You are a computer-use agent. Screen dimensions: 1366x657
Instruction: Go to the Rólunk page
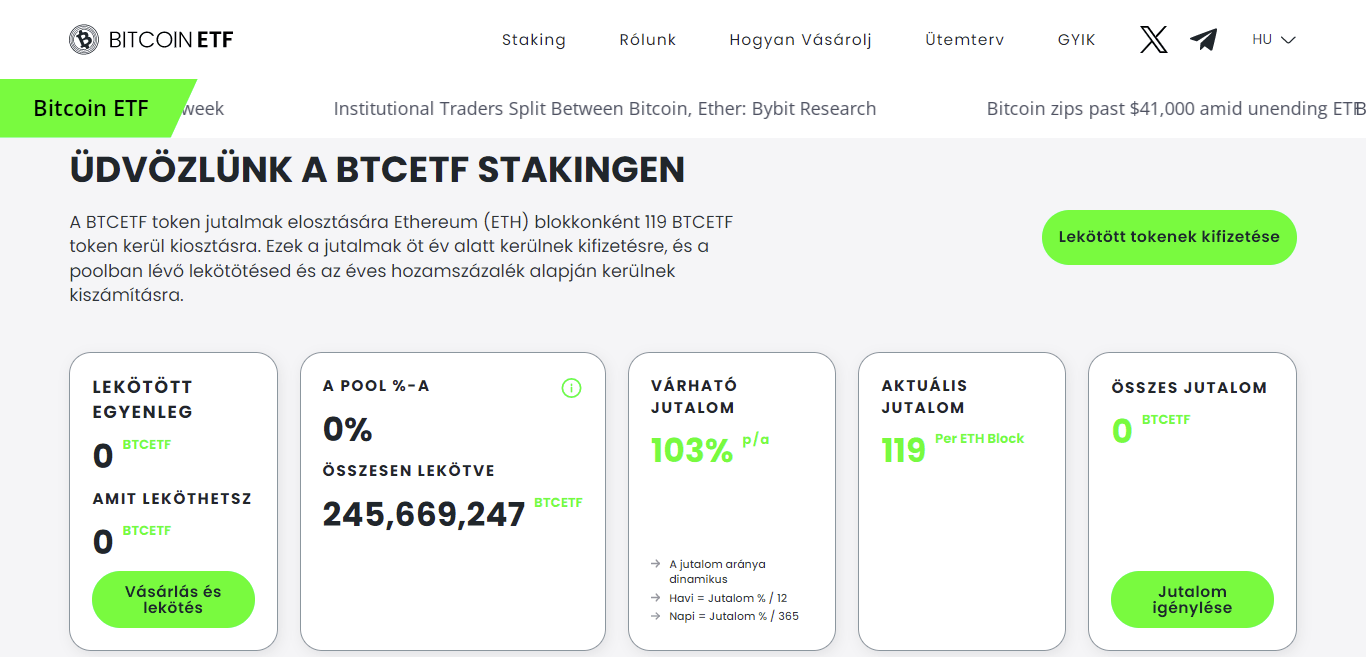click(x=648, y=40)
